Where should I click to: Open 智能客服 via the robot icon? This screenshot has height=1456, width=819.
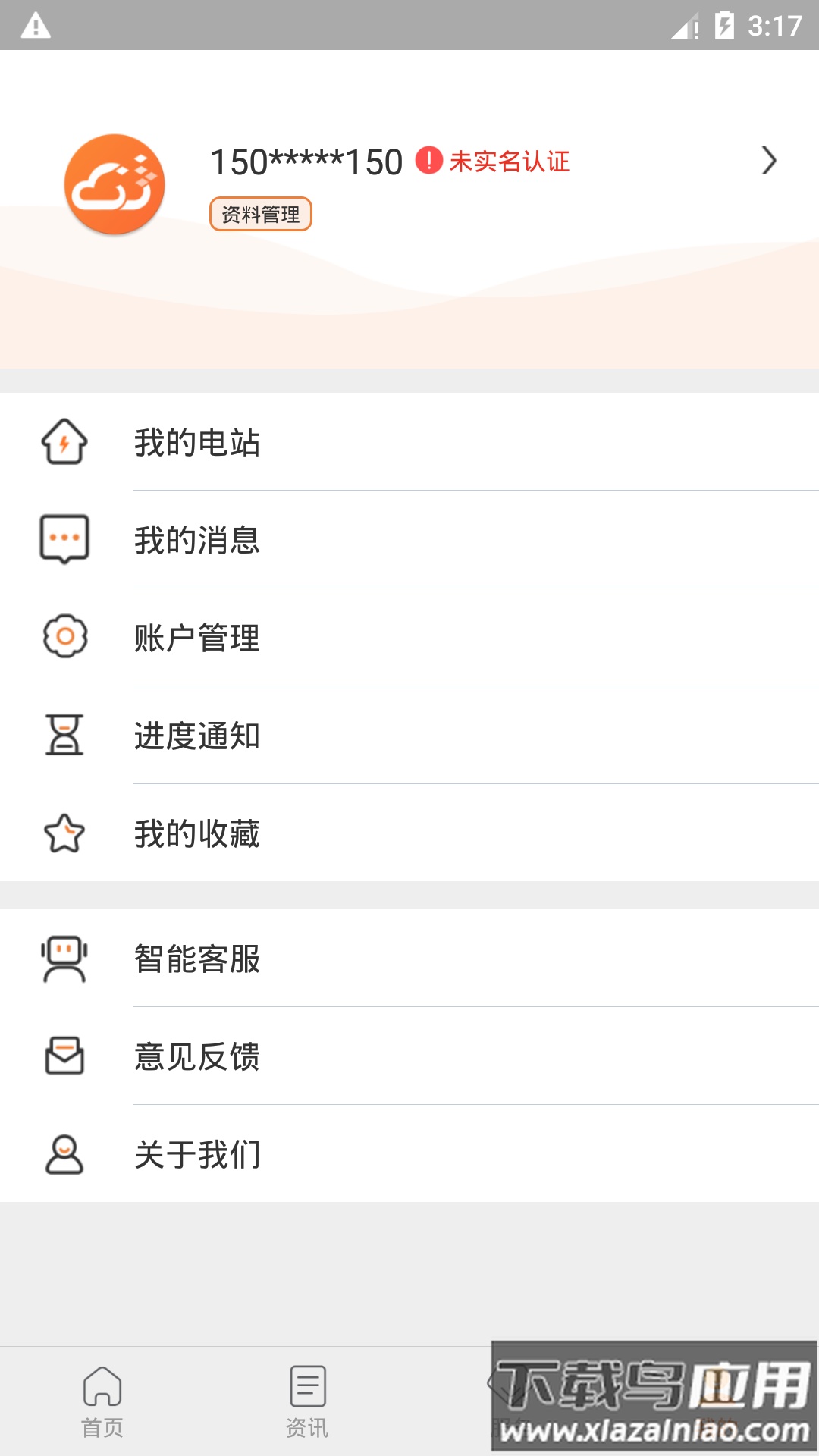(64, 959)
